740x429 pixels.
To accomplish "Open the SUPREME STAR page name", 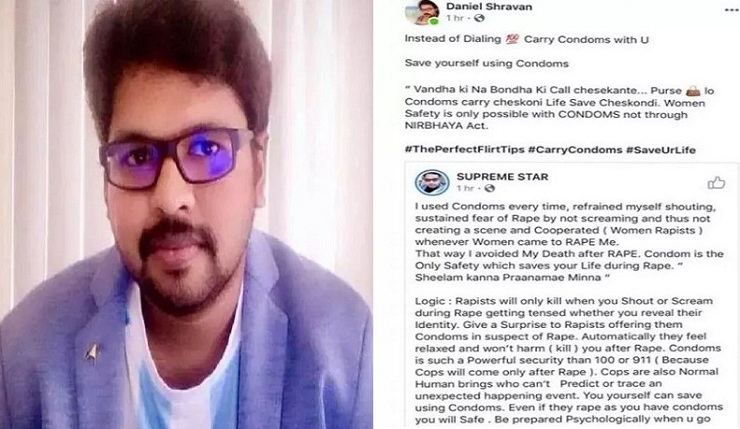I will [x=502, y=177].
